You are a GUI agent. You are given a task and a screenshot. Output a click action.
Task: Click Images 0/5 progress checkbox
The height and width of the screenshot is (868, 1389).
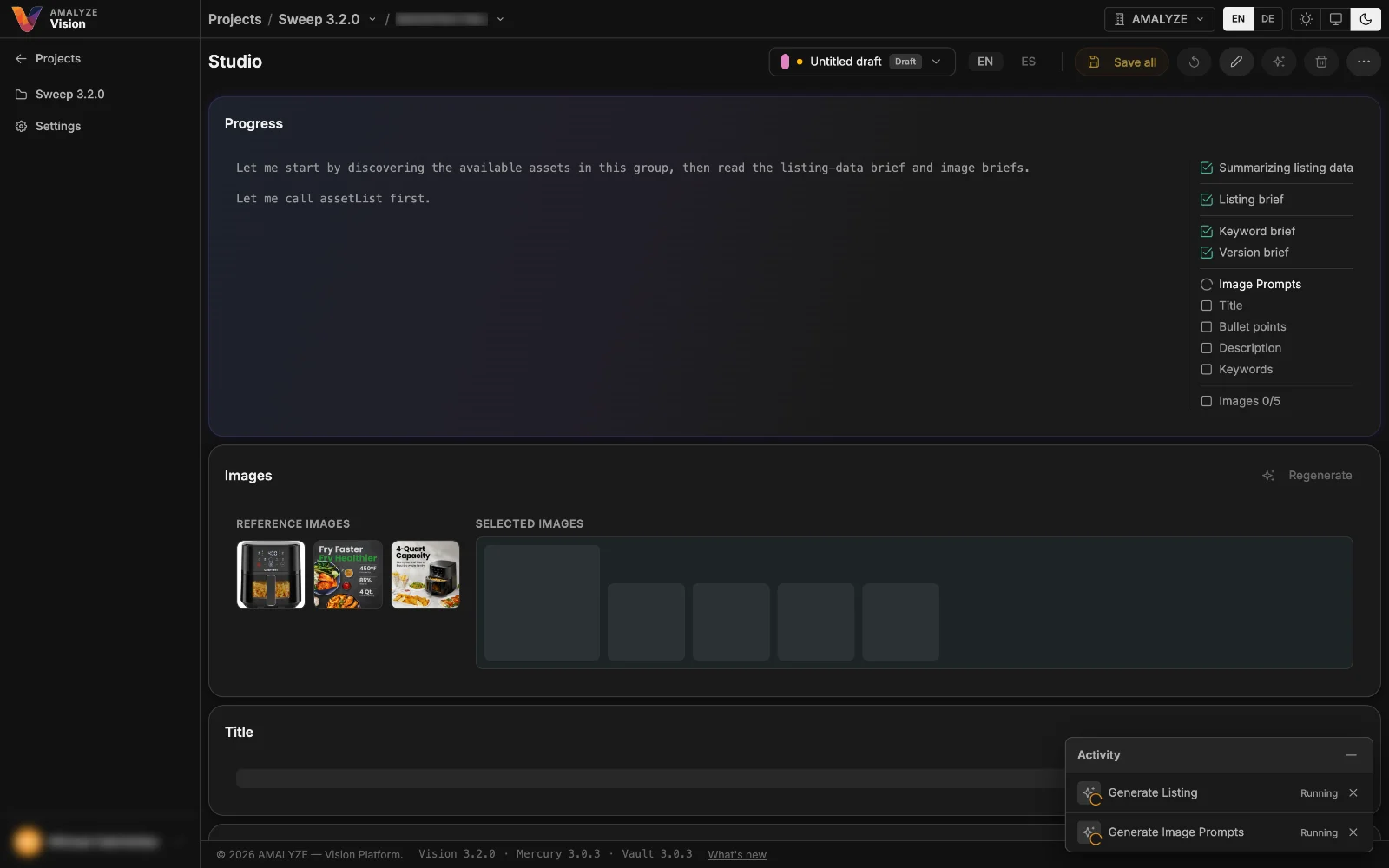[x=1206, y=401]
